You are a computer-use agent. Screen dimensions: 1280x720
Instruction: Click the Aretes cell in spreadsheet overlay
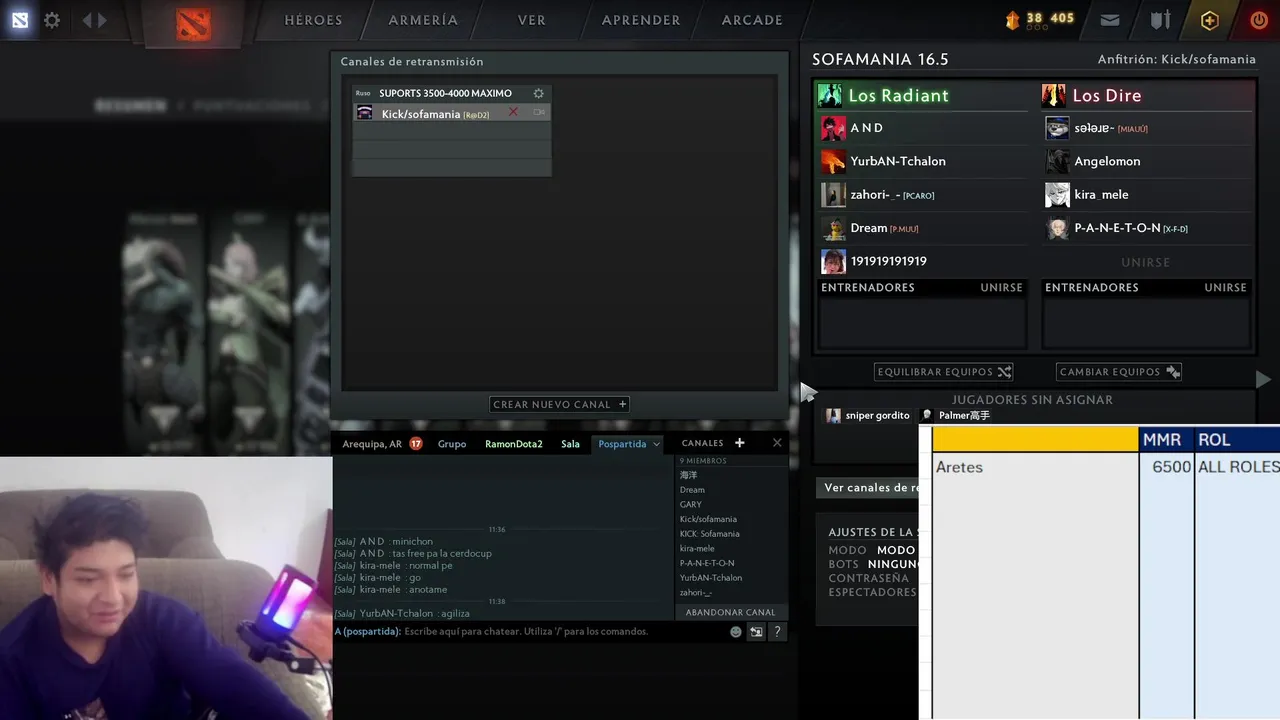click(1035, 467)
